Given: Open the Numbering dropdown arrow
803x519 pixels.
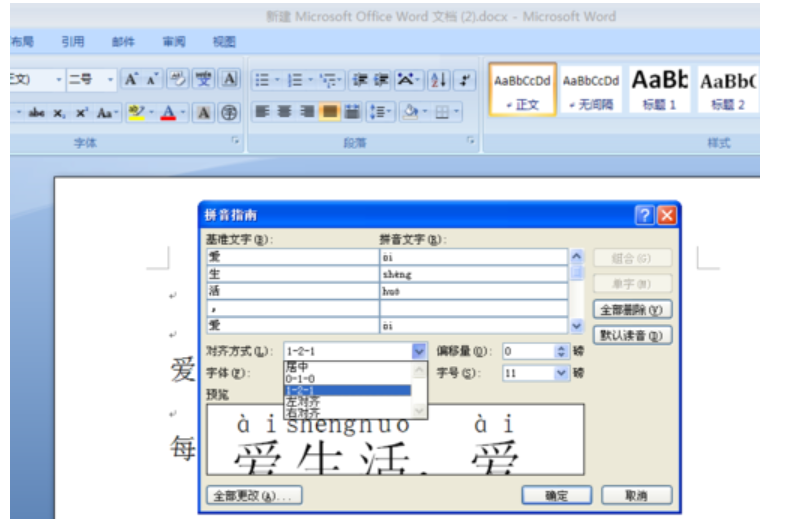Looking at the screenshot, I should [x=310, y=80].
